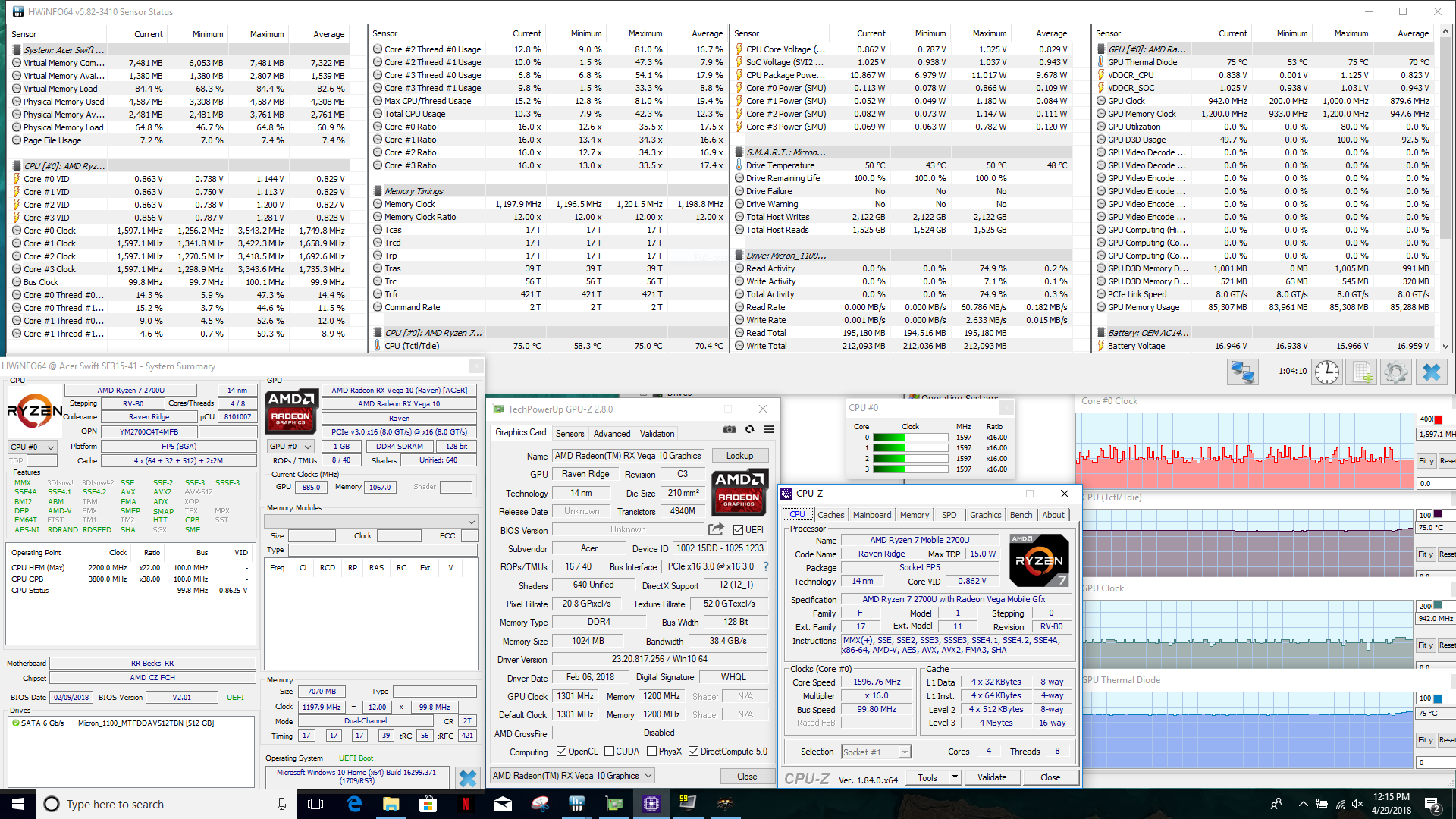The image size is (1456, 819).
Task: Open the CPU #0 selector dropdown
Action: pos(33,447)
